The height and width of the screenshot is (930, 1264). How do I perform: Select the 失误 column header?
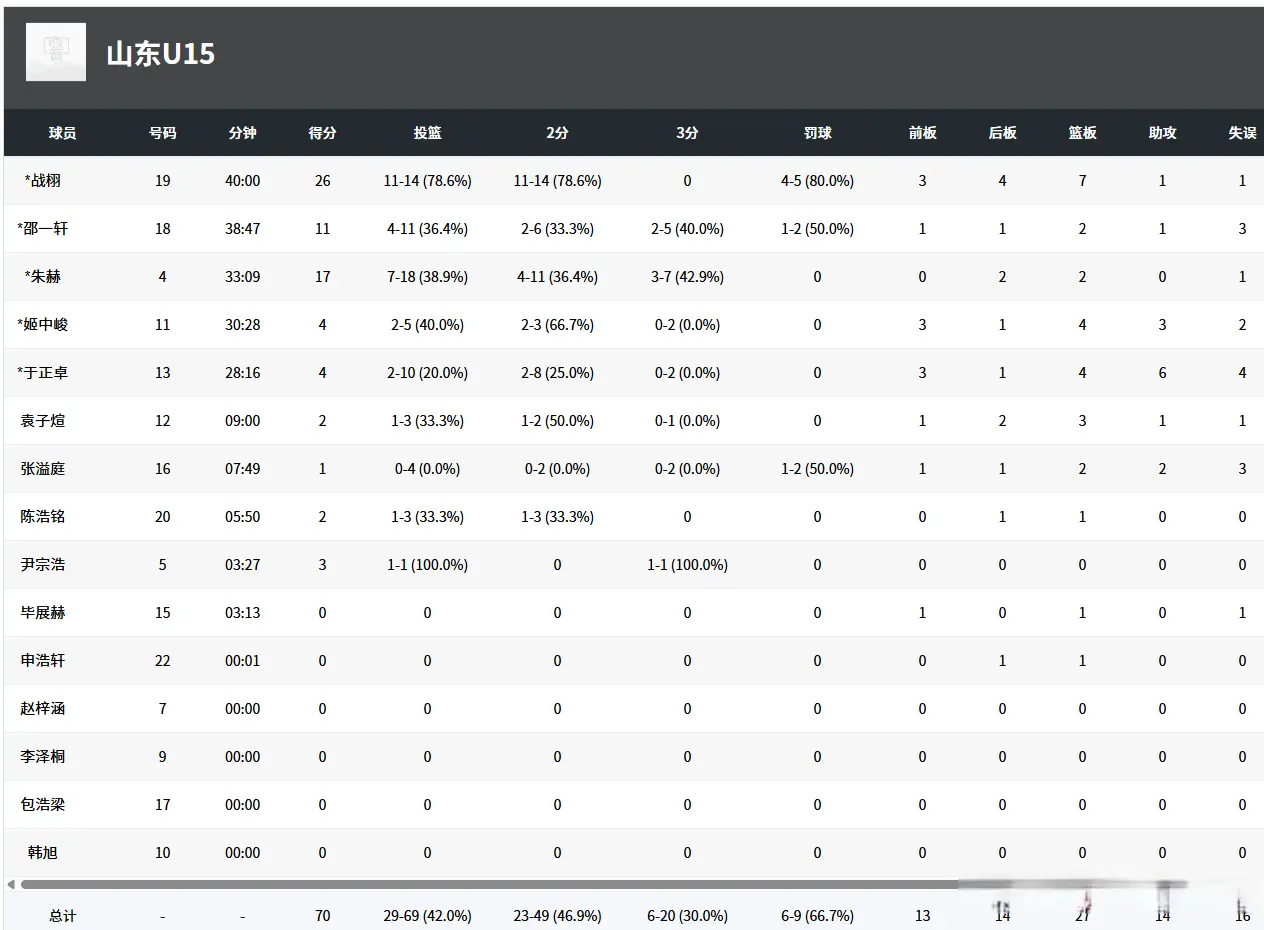1242,133
